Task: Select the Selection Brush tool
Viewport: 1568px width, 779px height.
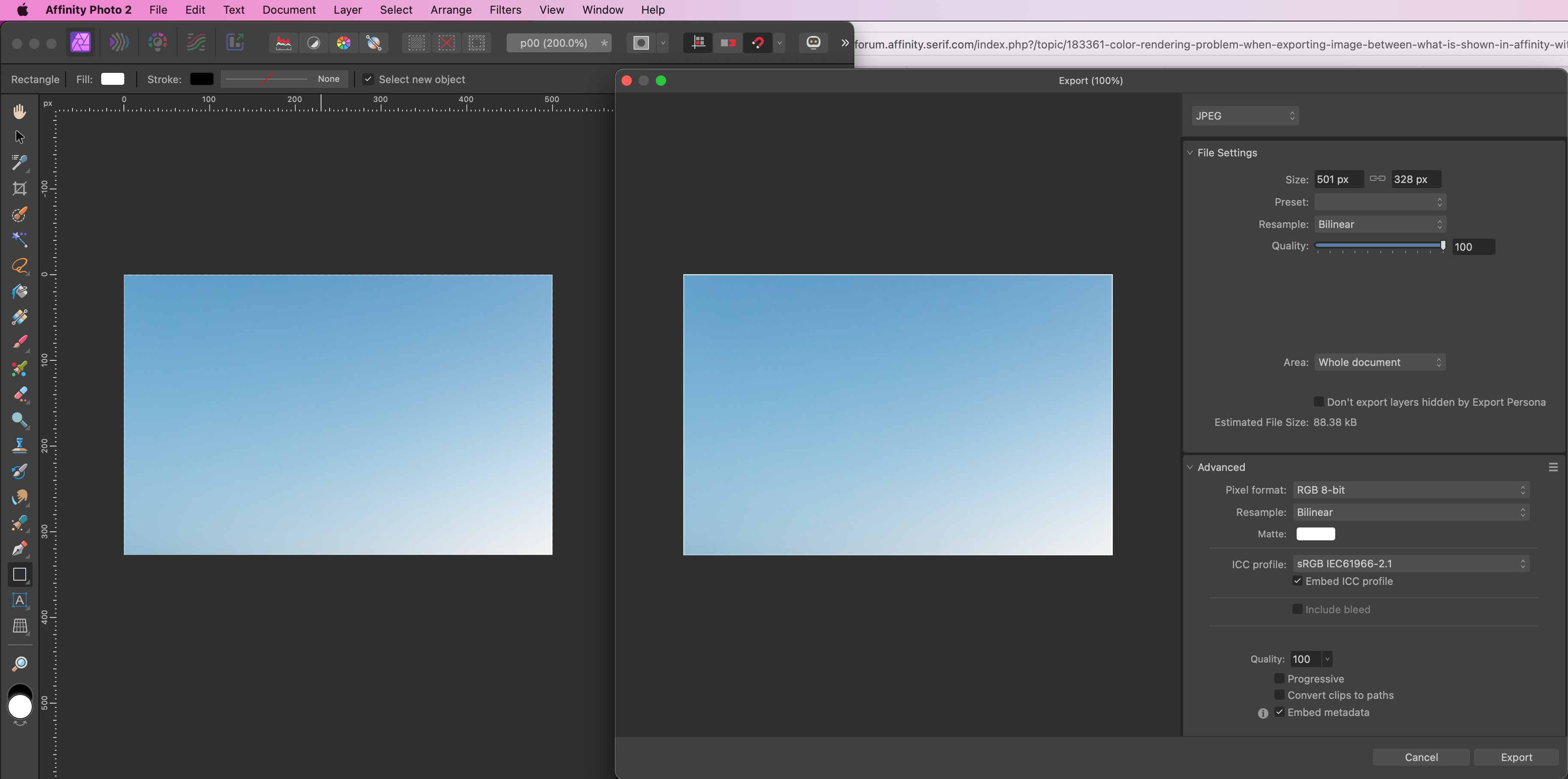Action: point(19,214)
